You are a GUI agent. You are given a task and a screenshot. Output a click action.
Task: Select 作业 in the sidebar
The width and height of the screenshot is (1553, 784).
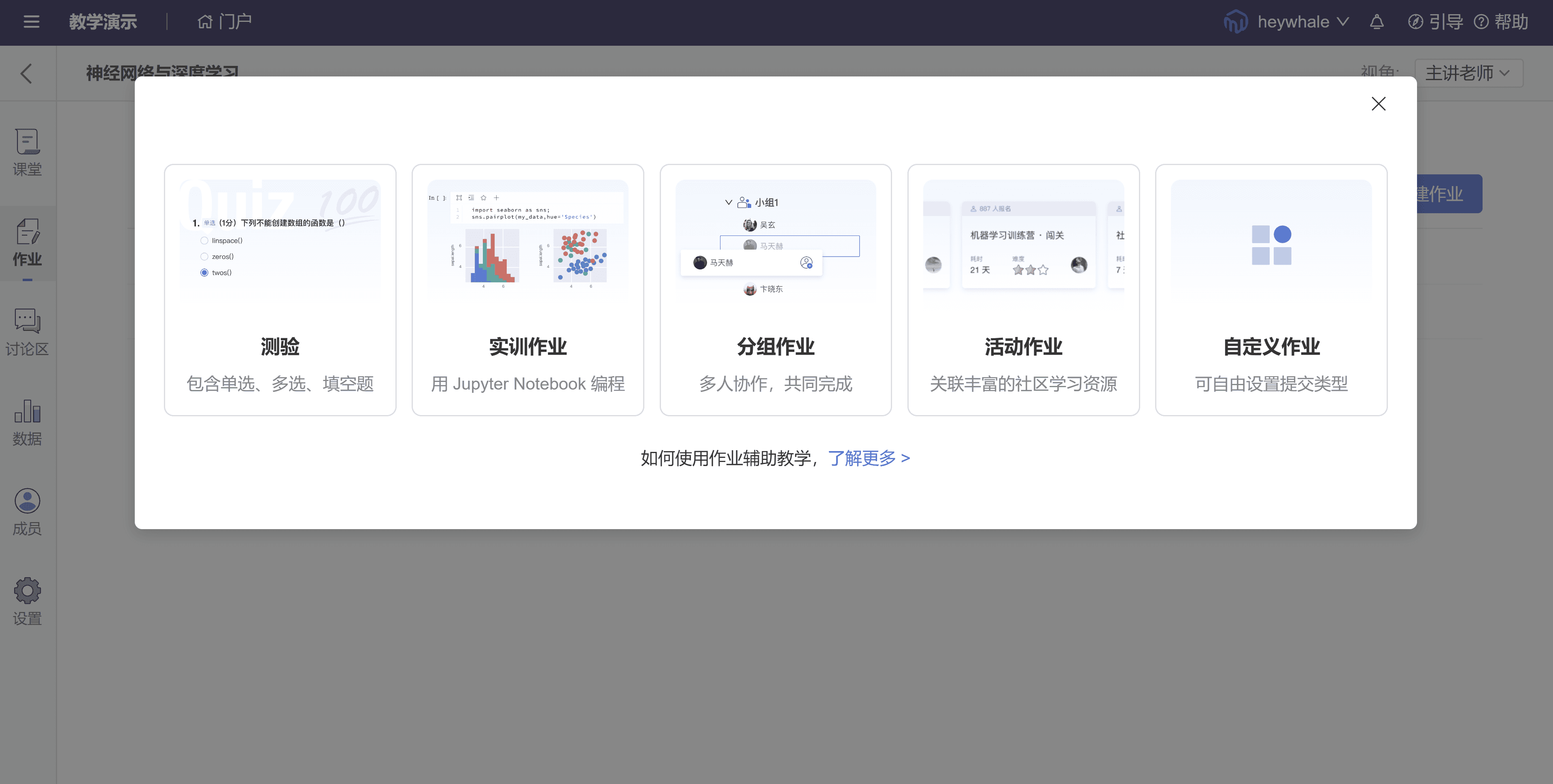[x=27, y=244]
